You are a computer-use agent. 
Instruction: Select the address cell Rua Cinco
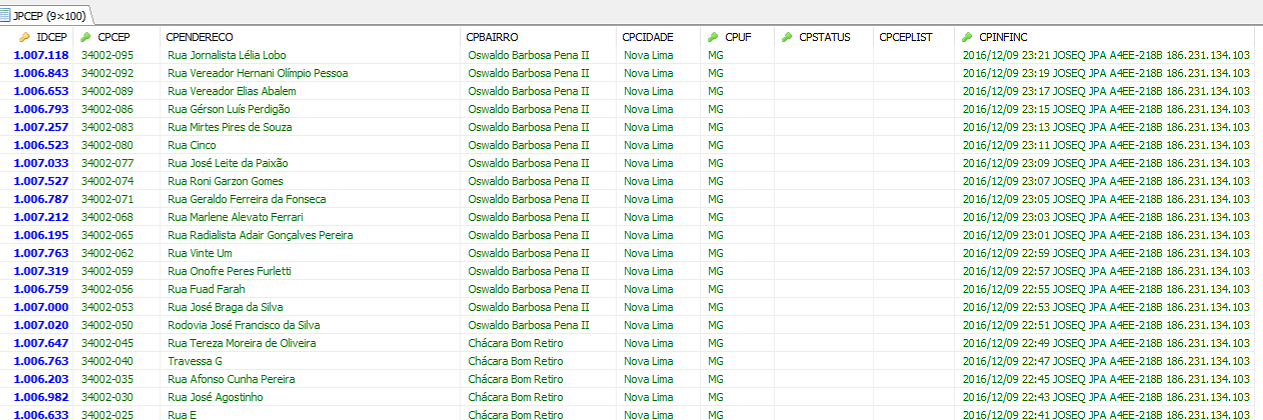(189, 145)
